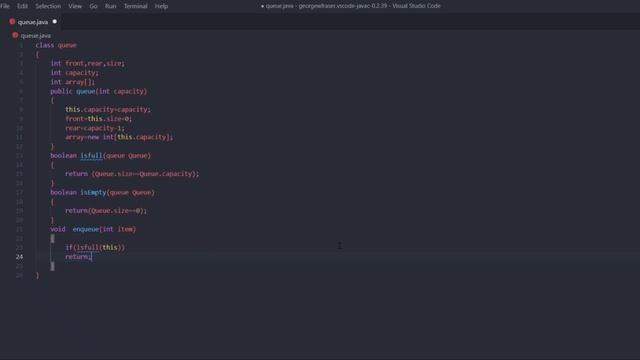Click the Java file icon on queue.java tab
This screenshot has width=640, height=360.
coord(12,22)
